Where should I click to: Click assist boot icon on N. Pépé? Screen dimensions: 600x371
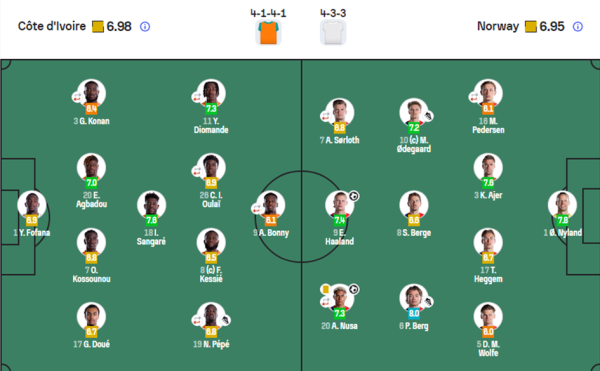pos(225,320)
